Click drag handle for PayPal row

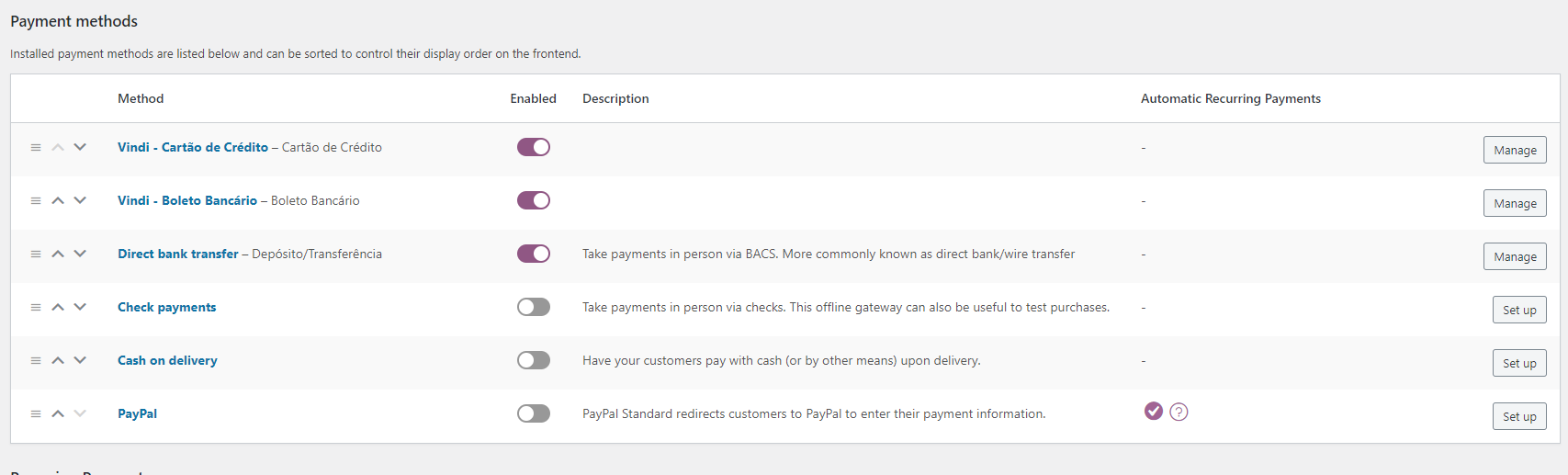(36, 413)
